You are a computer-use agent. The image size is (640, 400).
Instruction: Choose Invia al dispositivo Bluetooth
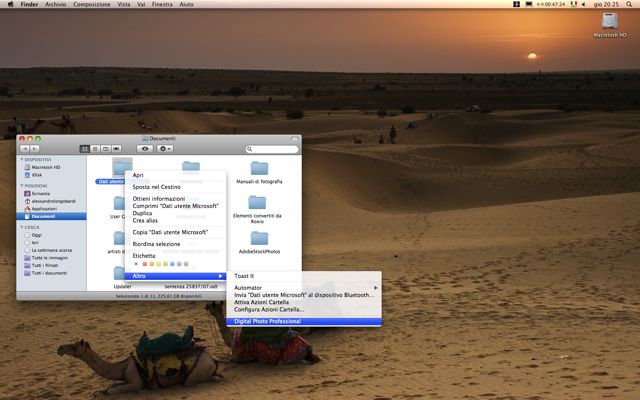tap(304, 295)
